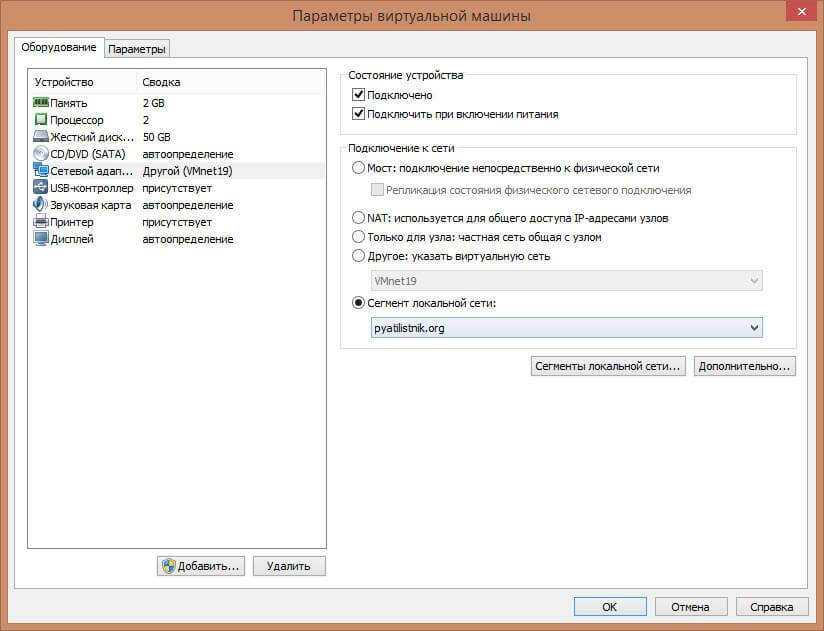Open the pyatilistnik.org LAN segment dropdown
This screenshot has width=824, height=631.
point(566,328)
